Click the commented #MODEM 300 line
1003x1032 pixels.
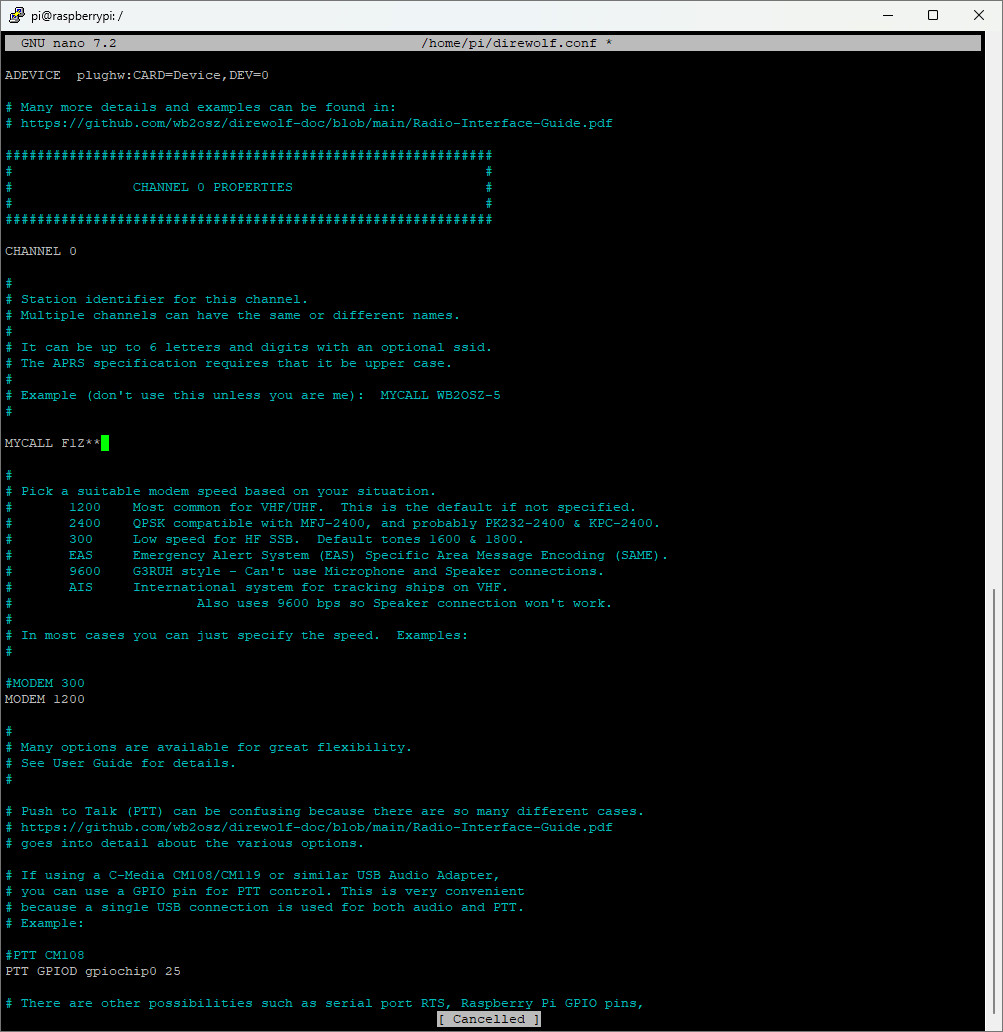tap(45, 683)
